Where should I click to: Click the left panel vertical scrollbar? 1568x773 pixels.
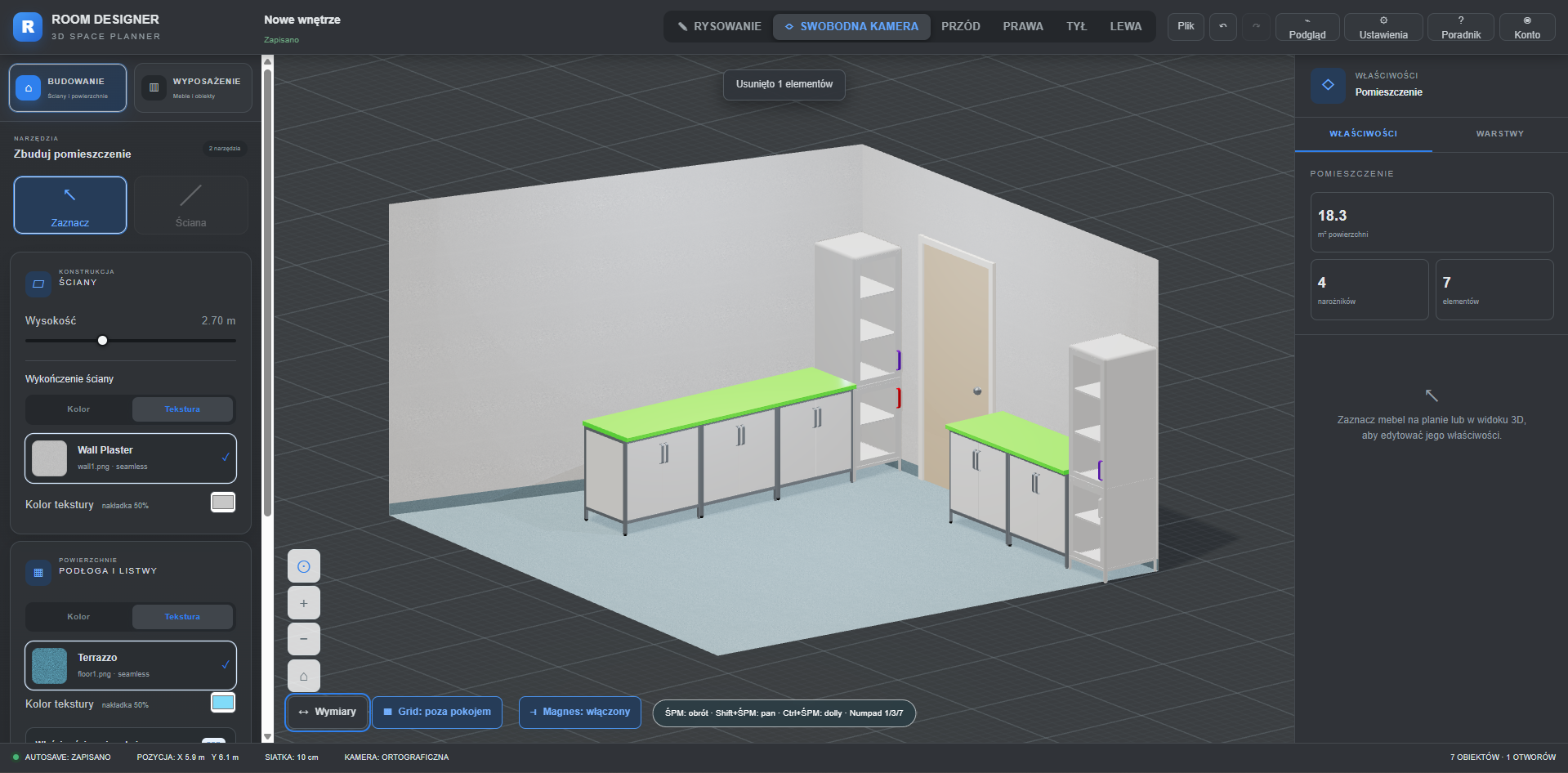coord(267,286)
